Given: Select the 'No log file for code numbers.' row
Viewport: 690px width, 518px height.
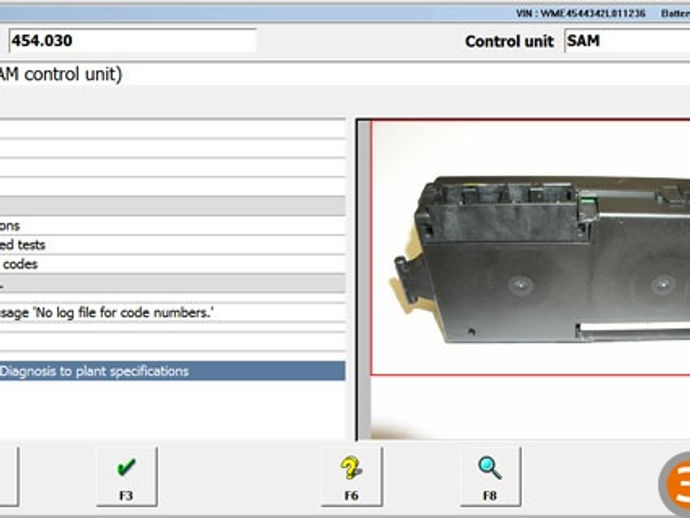Looking at the screenshot, I should click(172, 312).
